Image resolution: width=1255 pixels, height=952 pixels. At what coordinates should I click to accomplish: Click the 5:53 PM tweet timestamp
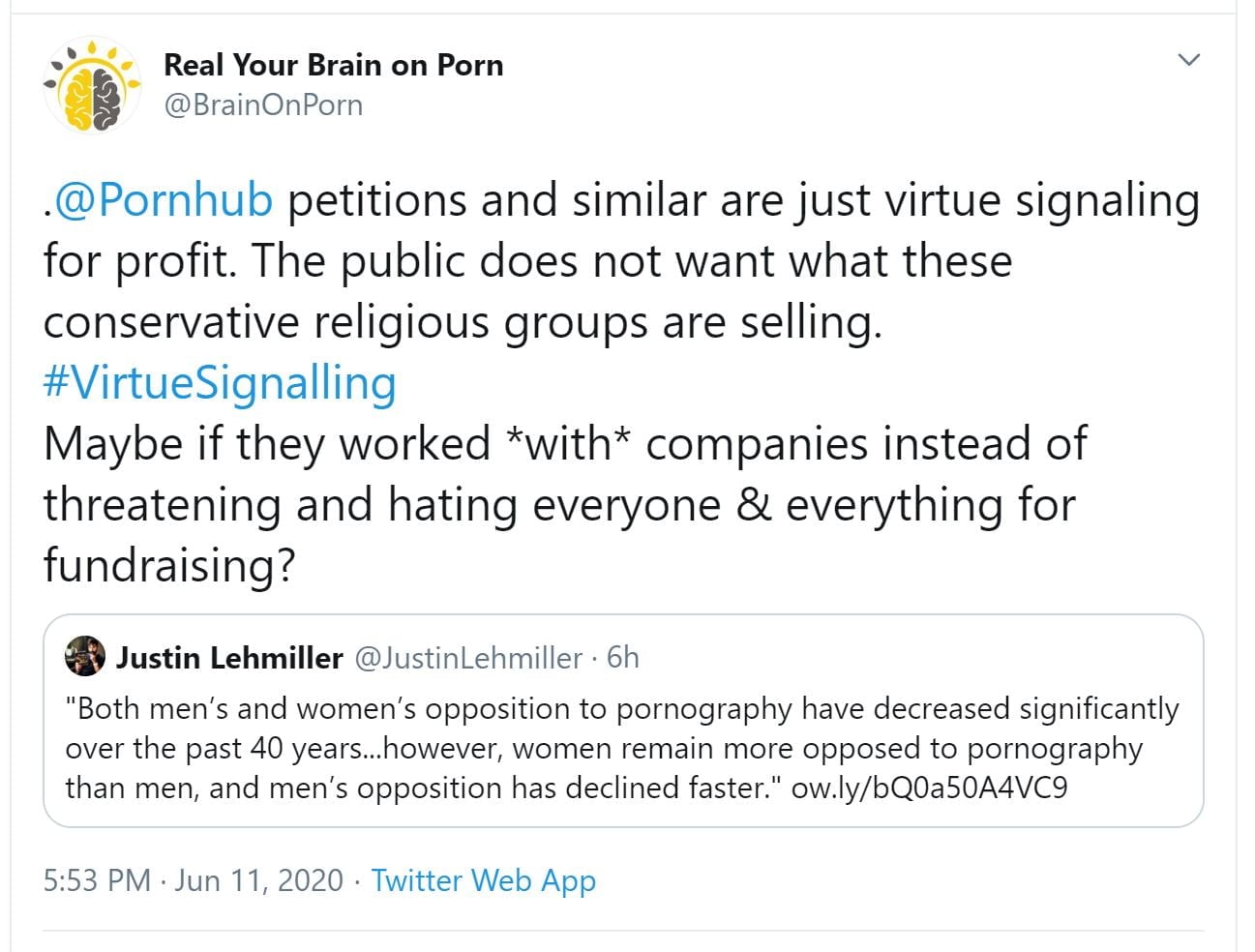[97, 880]
